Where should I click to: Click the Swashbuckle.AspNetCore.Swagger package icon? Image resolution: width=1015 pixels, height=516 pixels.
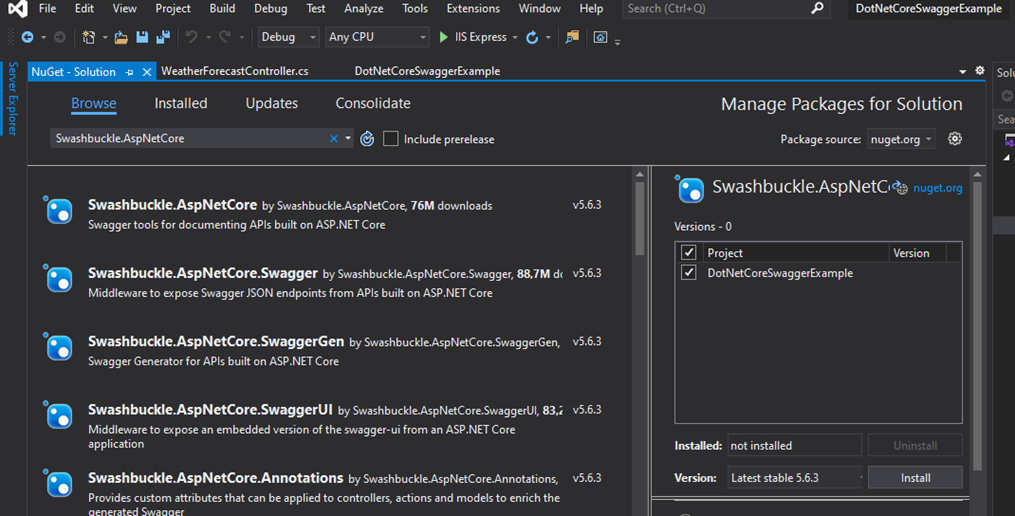point(59,280)
